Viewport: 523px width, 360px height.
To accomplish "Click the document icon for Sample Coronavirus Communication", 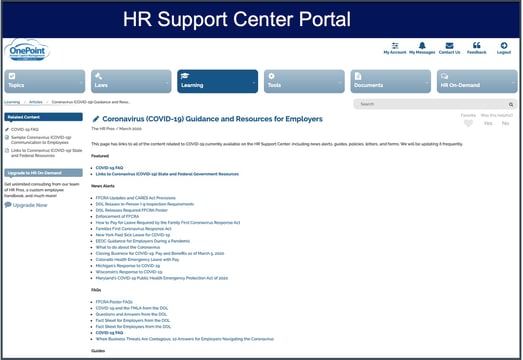I will [7, 137].
